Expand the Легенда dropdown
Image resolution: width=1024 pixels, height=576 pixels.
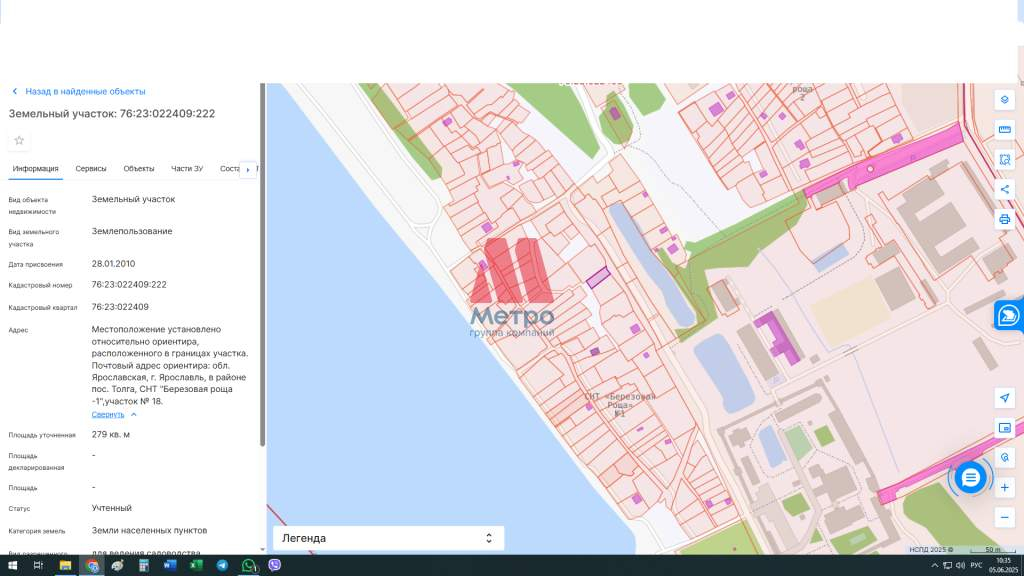(388, 538)
